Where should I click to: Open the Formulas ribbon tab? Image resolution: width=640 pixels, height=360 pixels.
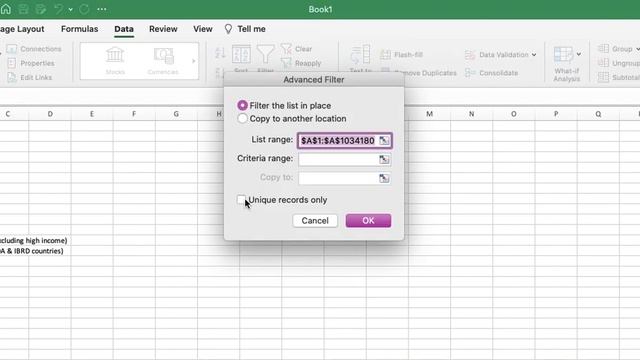pyautogui.click(x=80, y=29)
